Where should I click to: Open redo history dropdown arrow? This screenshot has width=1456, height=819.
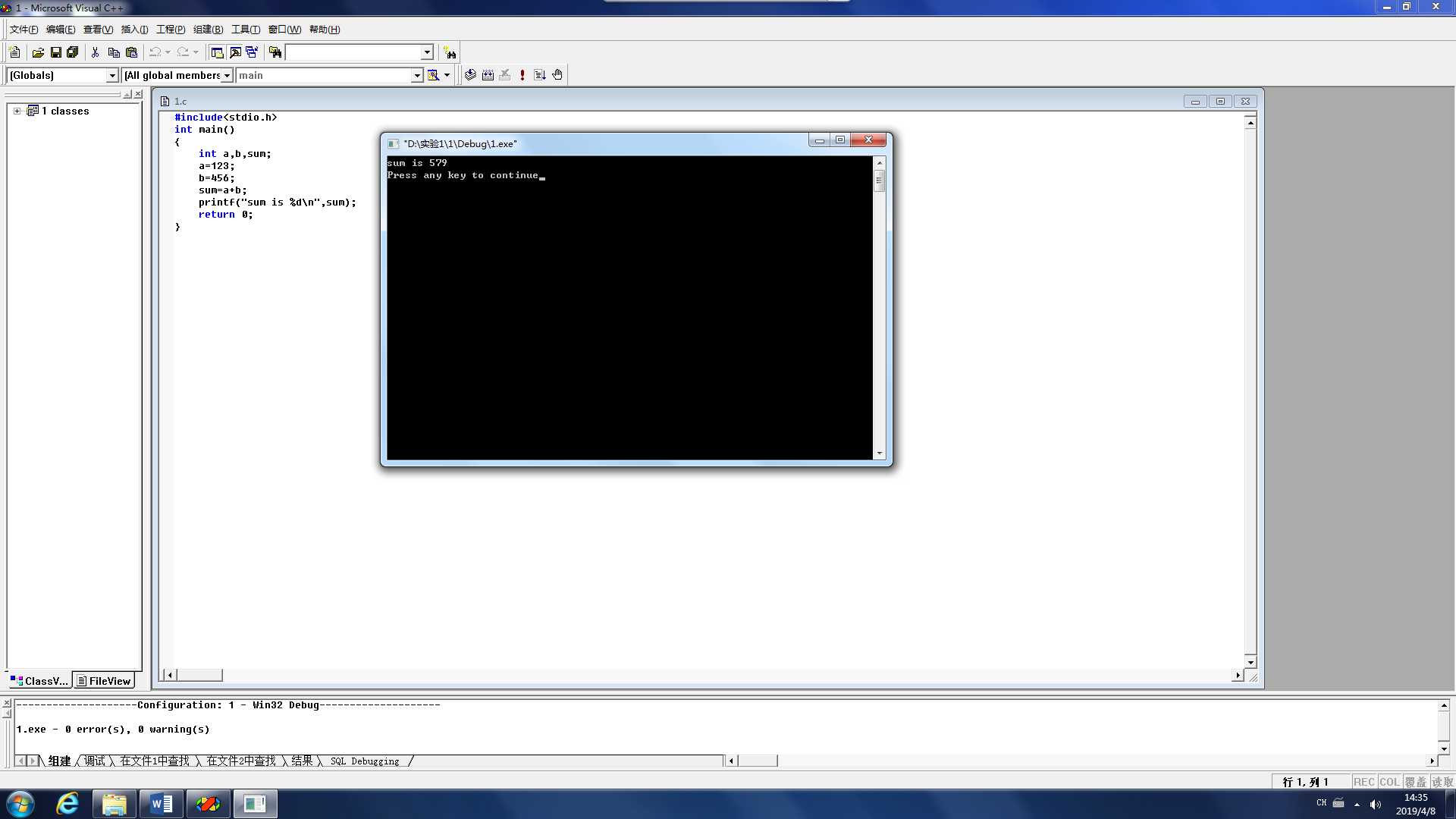click(196, 52)
